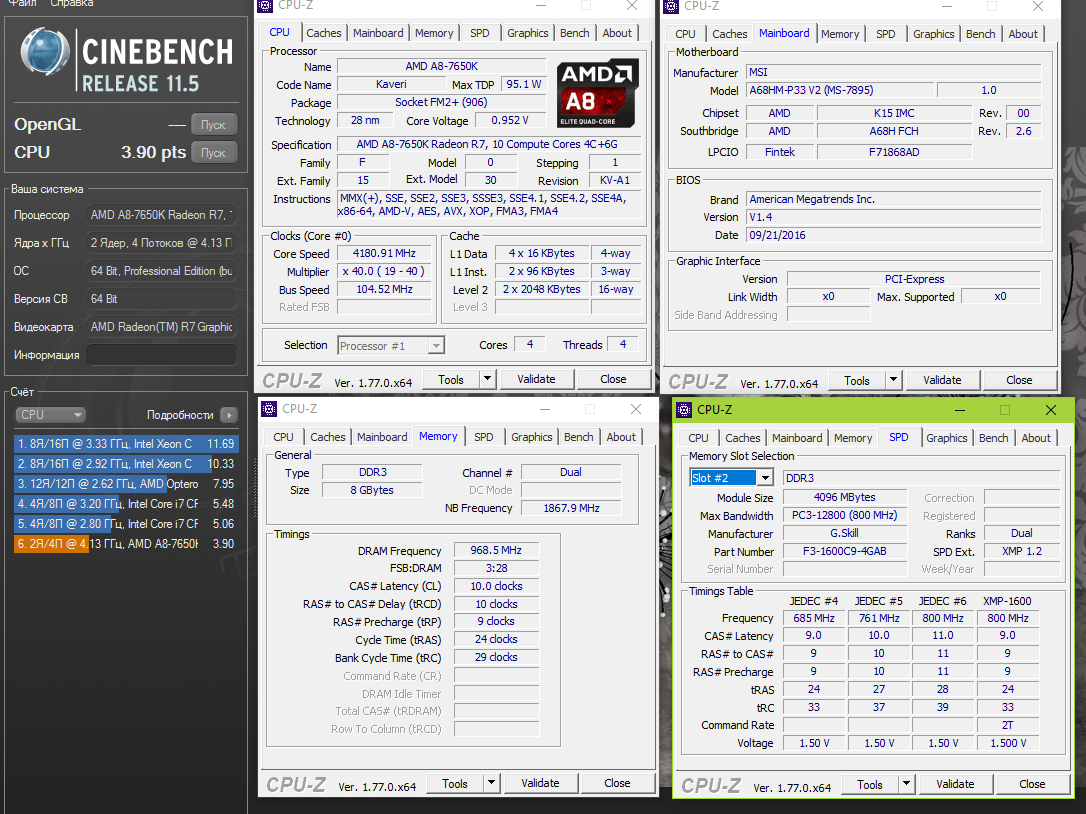
Task: Click the Specification AMD A8-7650K field
Action: (x=488, y=144)
